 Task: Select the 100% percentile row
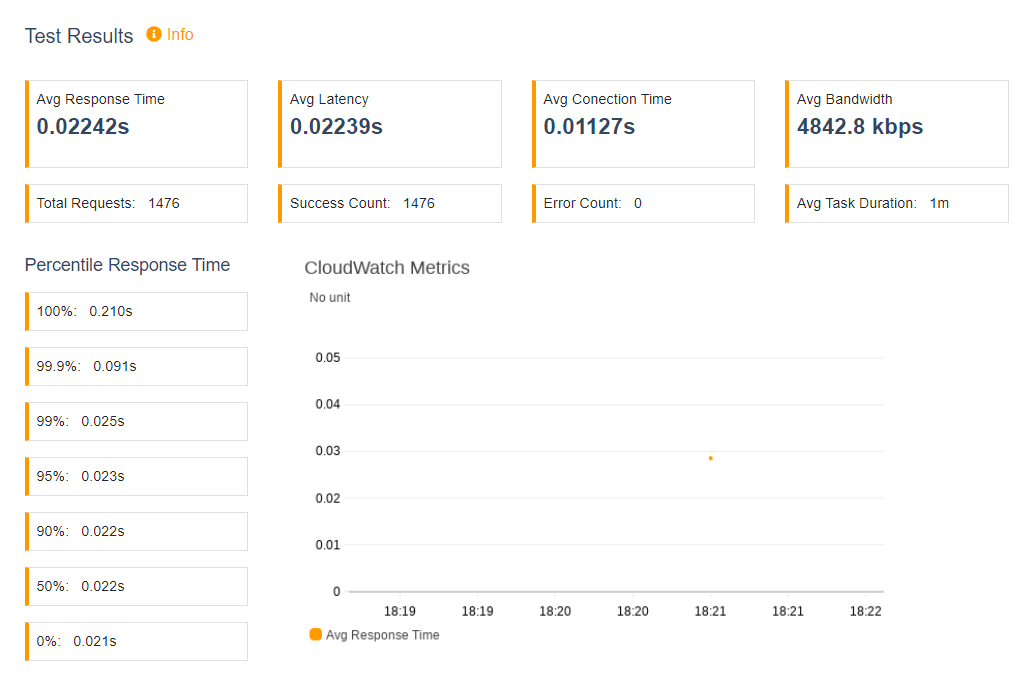[x=136, y=311]
